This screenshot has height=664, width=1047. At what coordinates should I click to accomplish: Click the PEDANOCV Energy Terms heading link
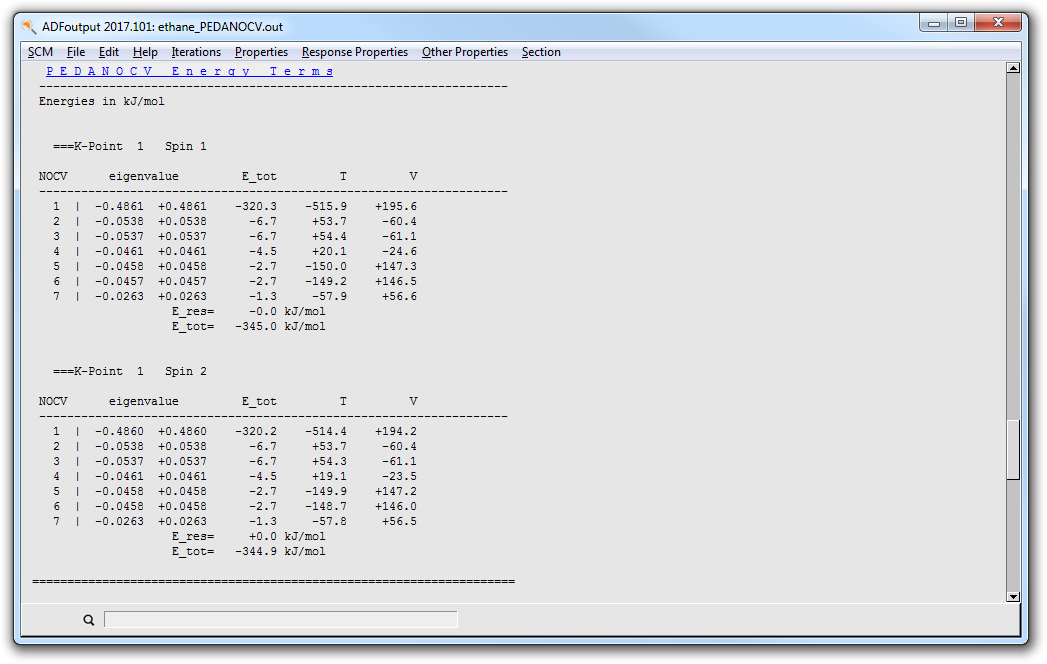pyautogui.click(x=190, y=71)
